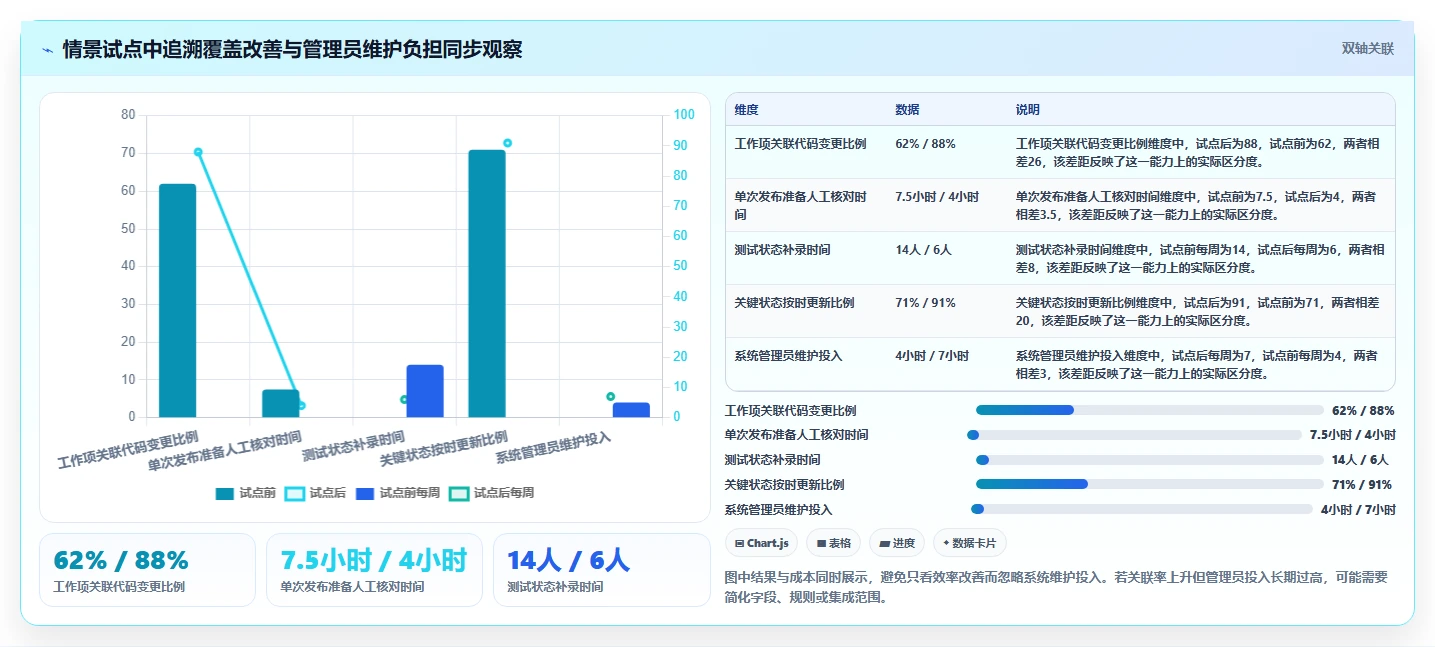Click progress value label 71% / 91%
1435x647 pixels.
[1362, 485]
